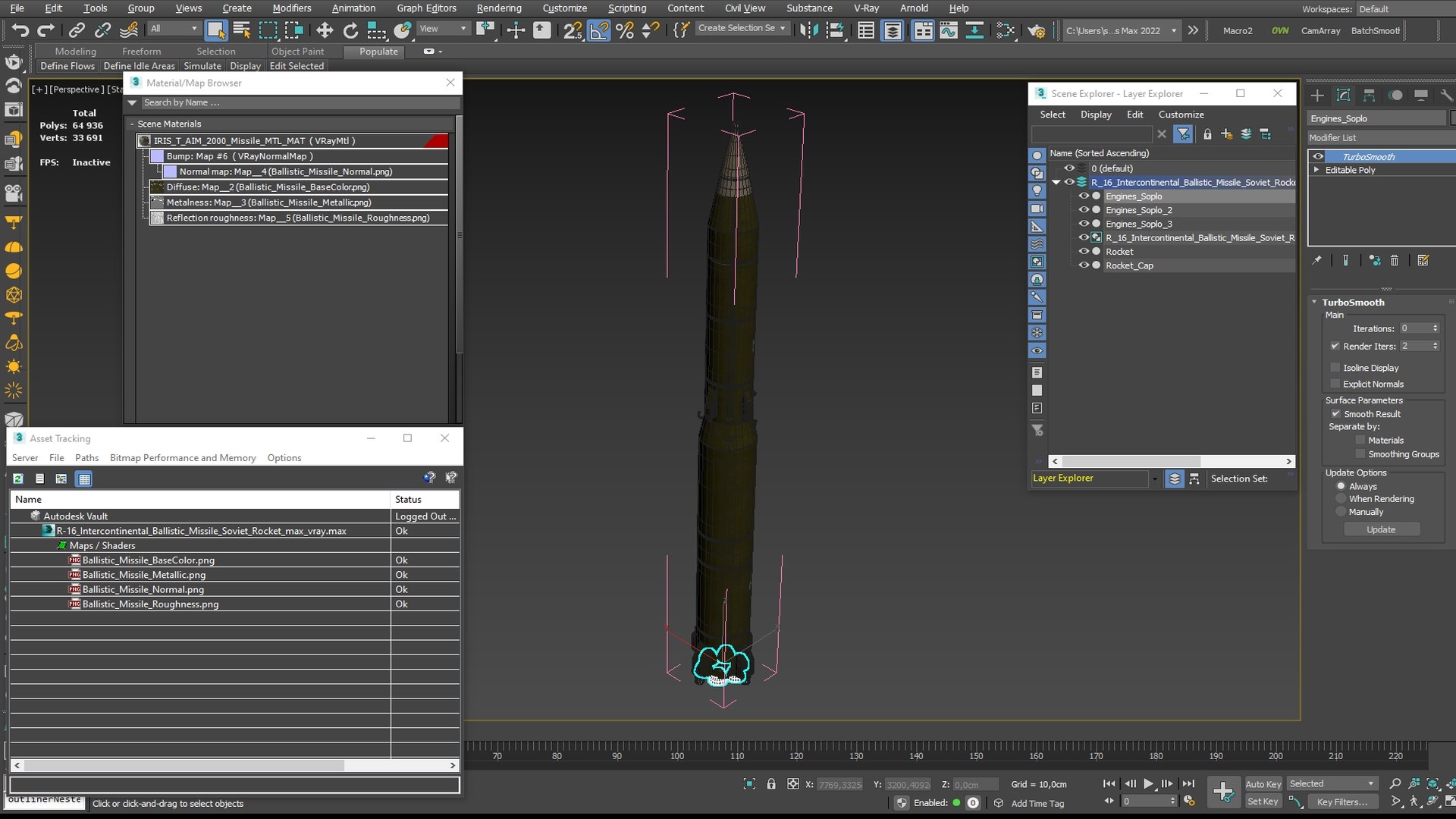Click the Material Browser search field
This screenshot has height=819, width=1456.
(300, 102)
